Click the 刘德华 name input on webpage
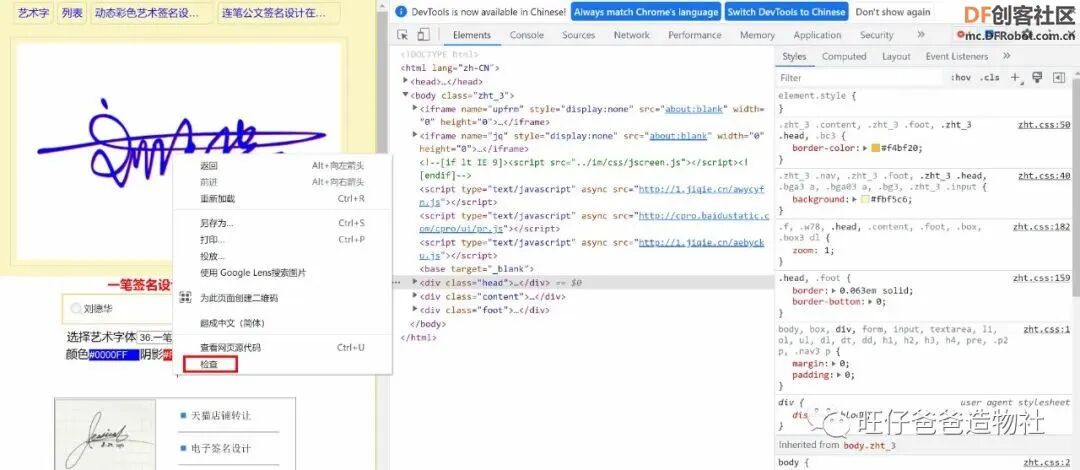Viewport: 1080px width, 470px height. point(117,309)
